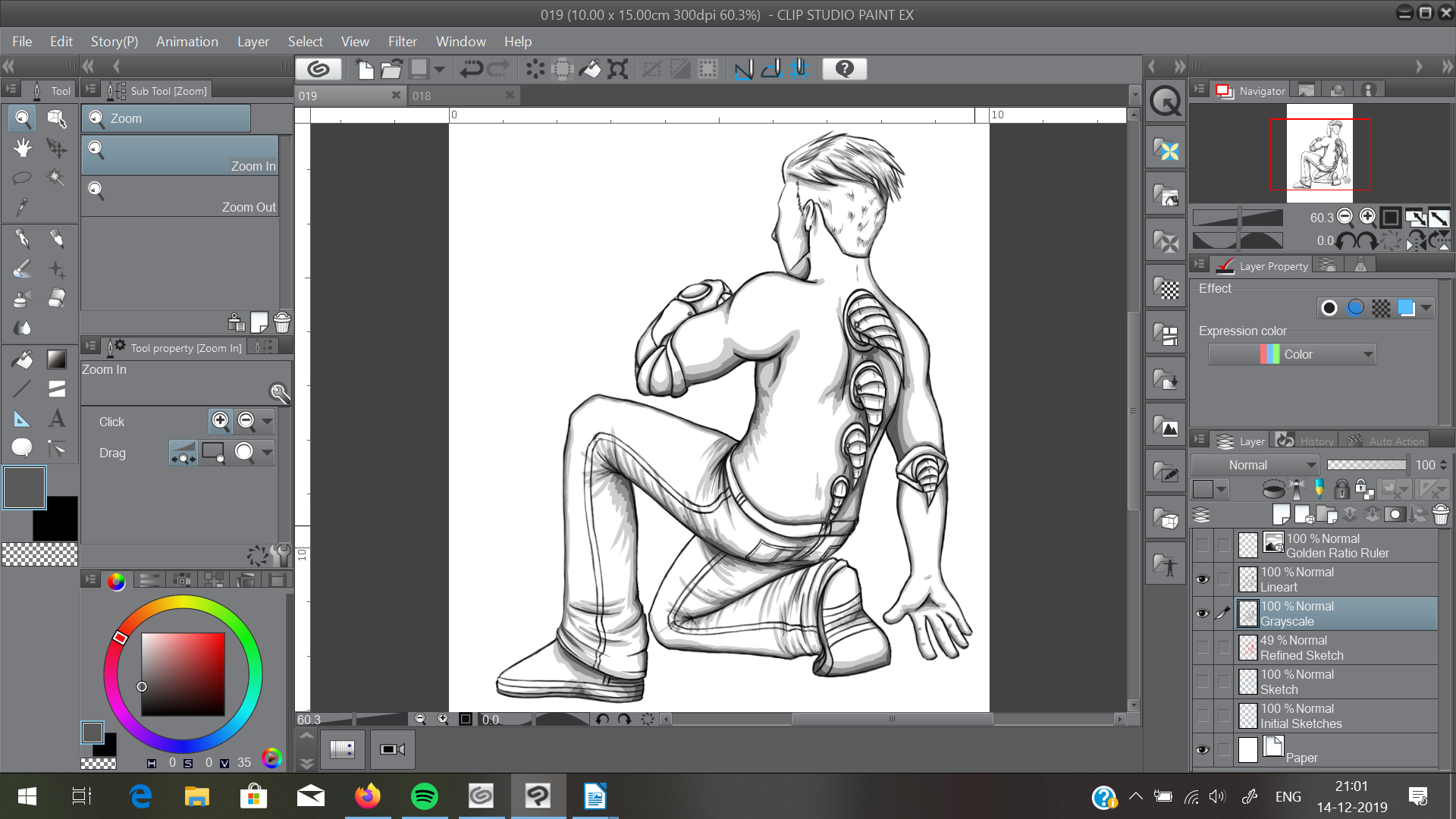The width and height of the screenshot is (1456, 819).
Task: Delete layer with the trash icon
Action: [1441, 515]
